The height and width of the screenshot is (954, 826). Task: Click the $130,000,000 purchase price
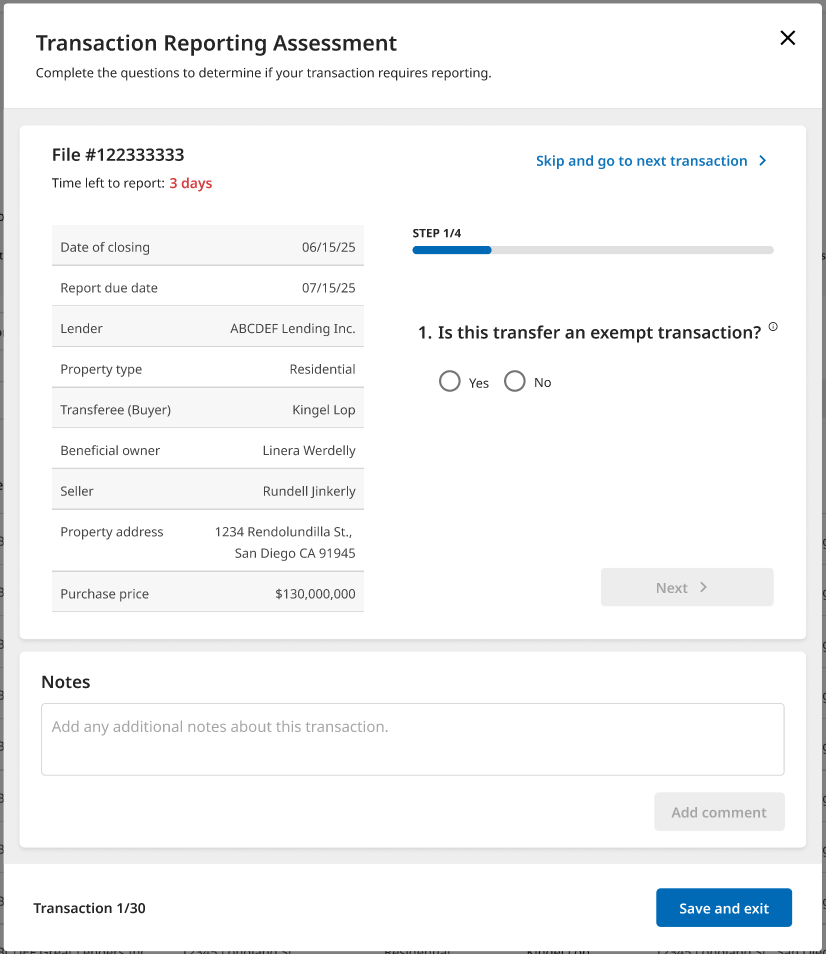tap(315, 594)
